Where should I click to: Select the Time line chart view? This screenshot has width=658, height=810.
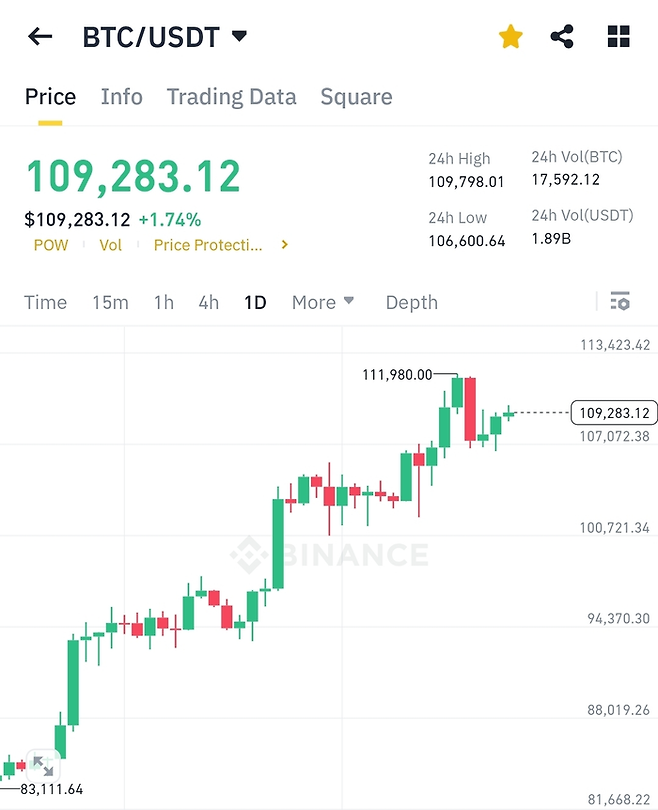click(46, 302)
